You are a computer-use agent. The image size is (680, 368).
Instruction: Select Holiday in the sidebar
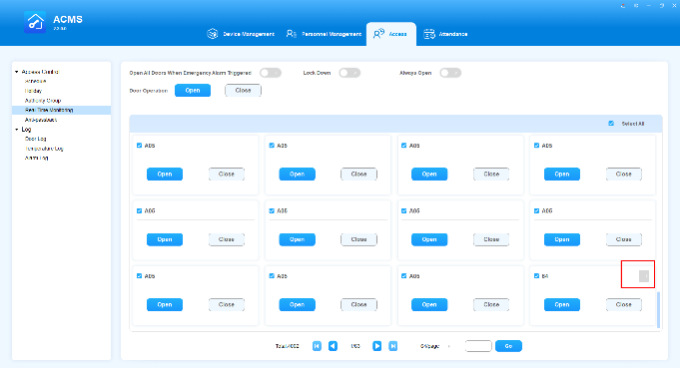(x=33, y=91)
